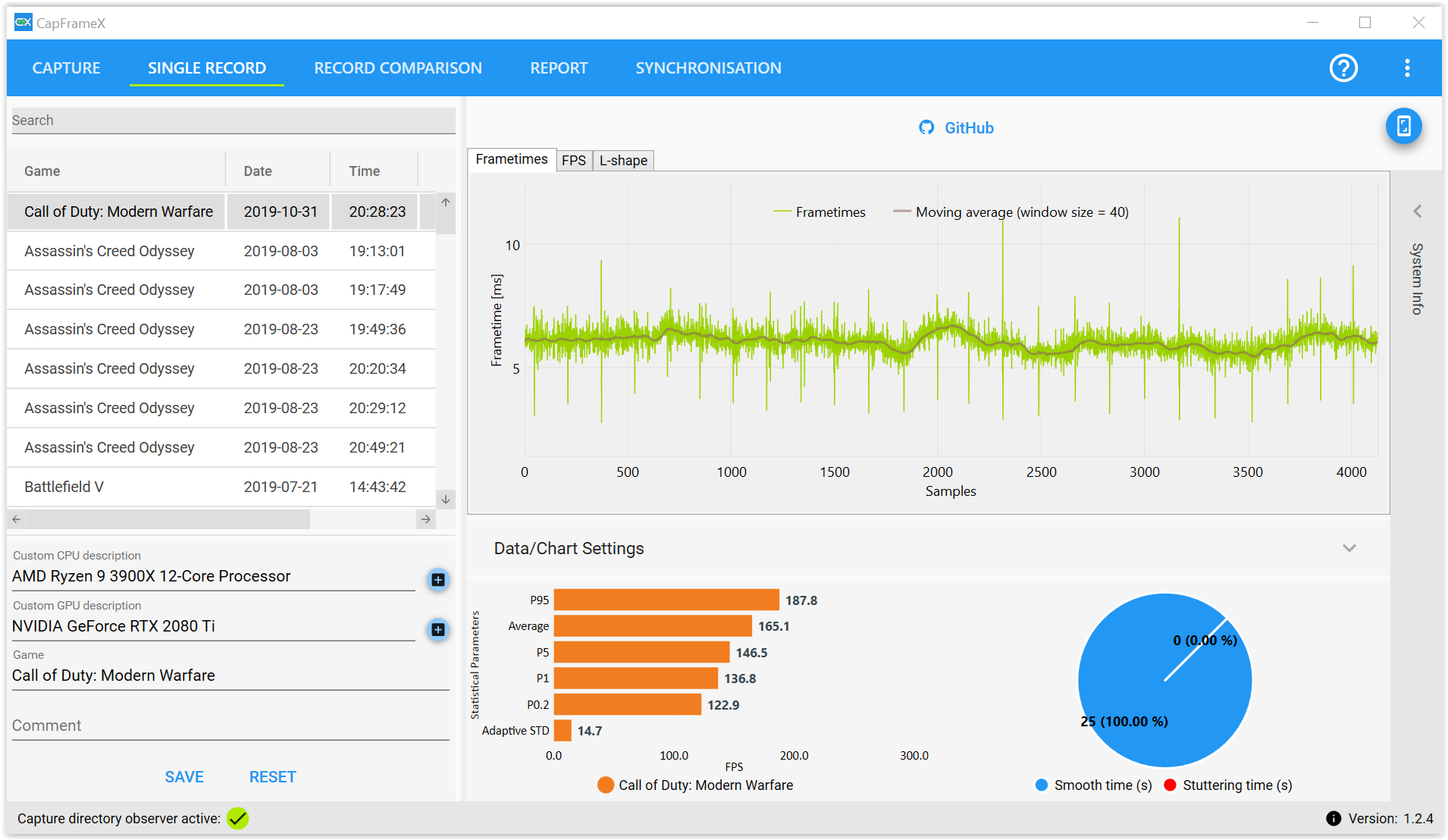Click the Custom GPU description field
Screen dimensions: 1448x840
pyautogui.click(x=214, y=626)
